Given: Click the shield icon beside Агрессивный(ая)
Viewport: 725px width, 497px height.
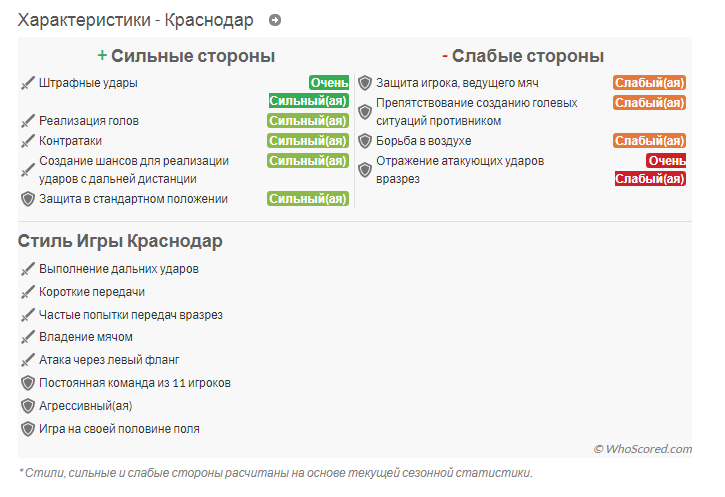Looking at the screenshot, I should (x=28, y=406).
